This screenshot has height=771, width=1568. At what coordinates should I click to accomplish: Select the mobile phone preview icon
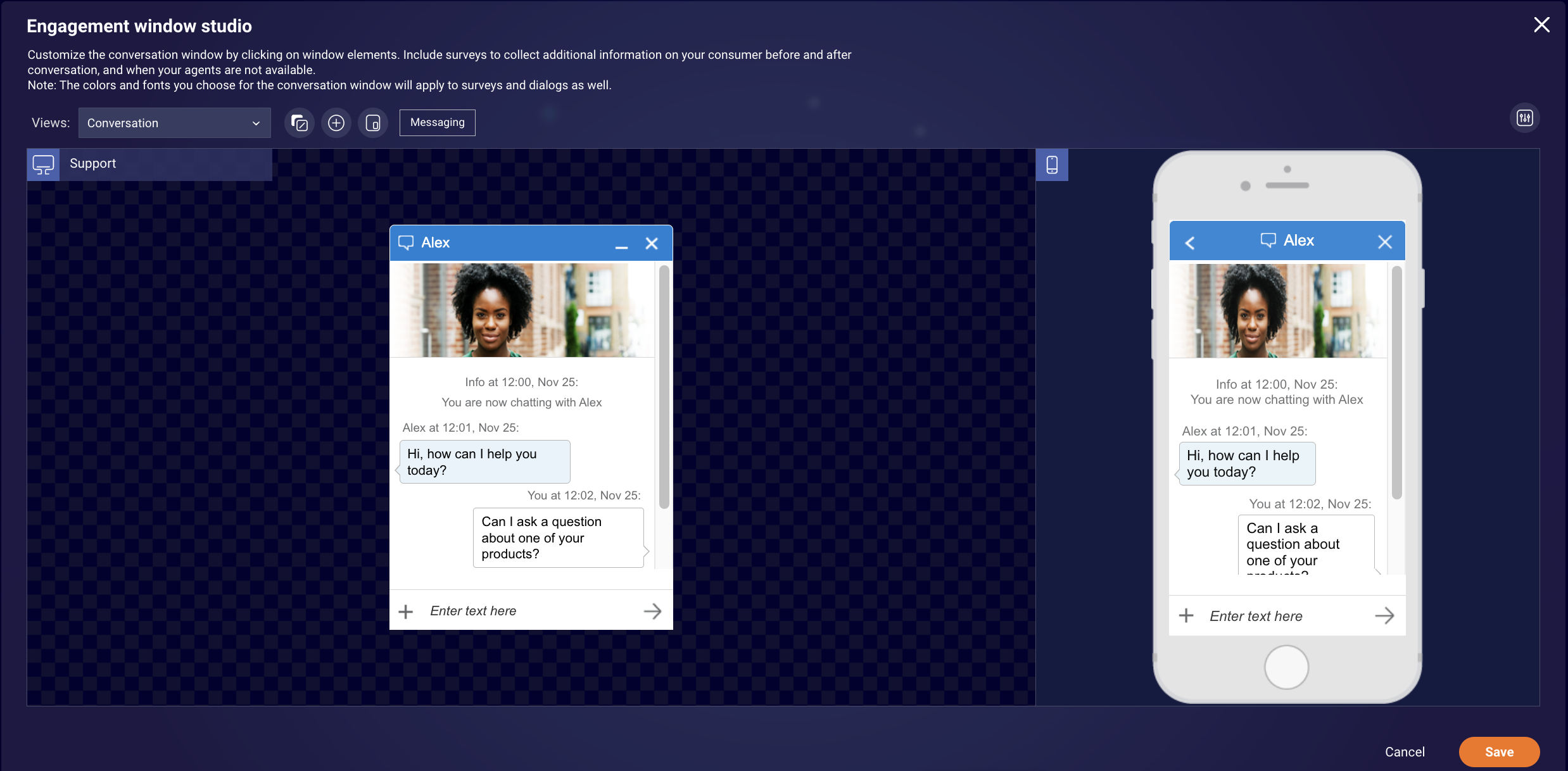tap(1052, 165)
